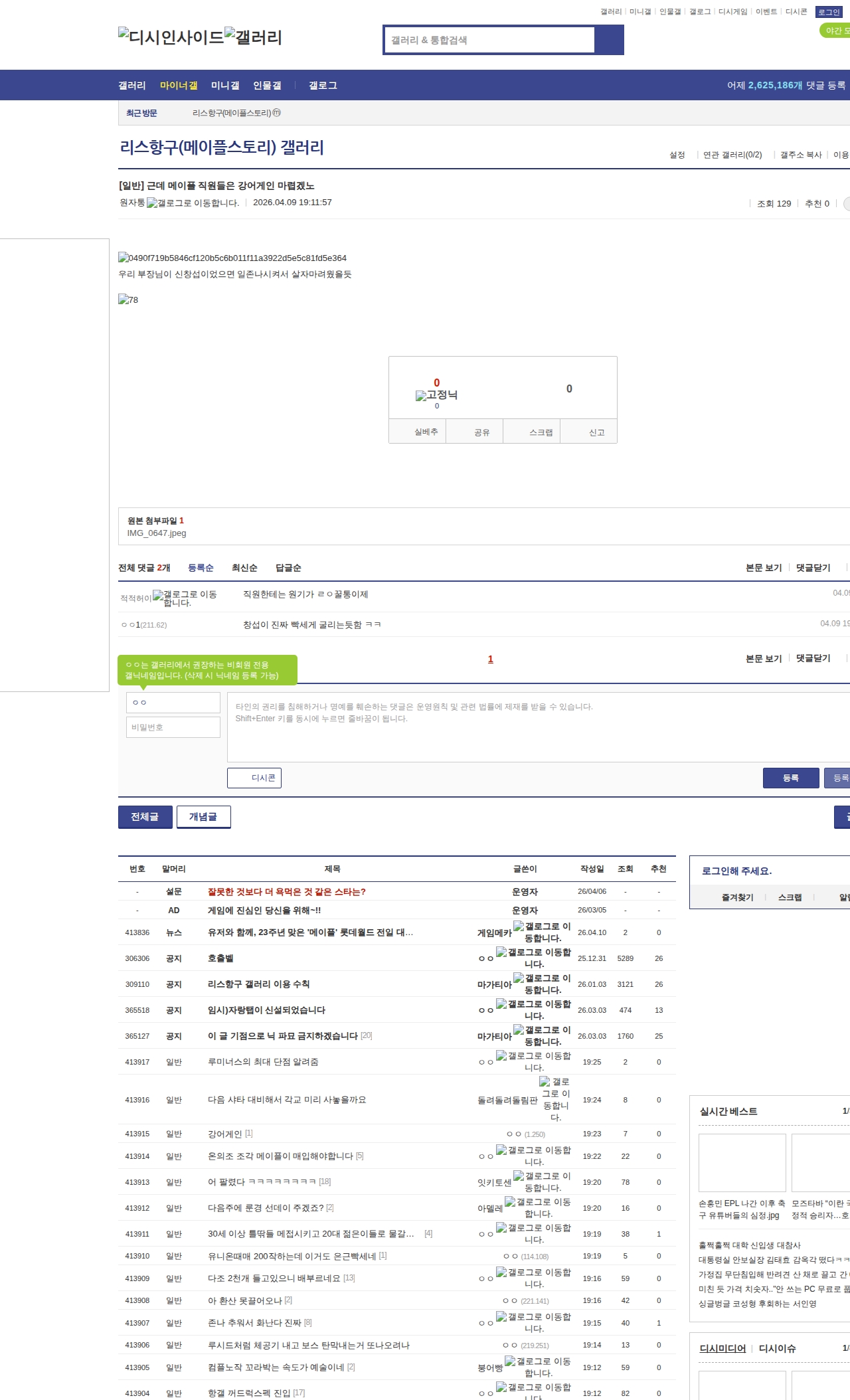This screenshot has height=1400, width=850.
Task: Expand the 설정 settings menu
Action: coord(677,155)
